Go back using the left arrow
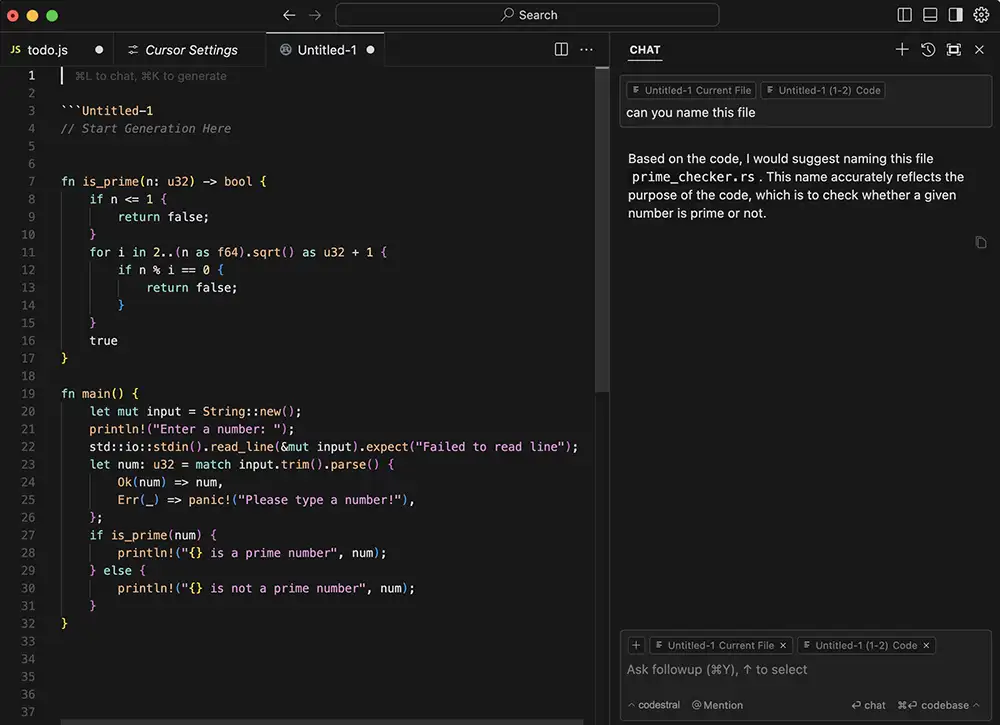Viewport: 1000px width, 725px height. coord(289,15)
